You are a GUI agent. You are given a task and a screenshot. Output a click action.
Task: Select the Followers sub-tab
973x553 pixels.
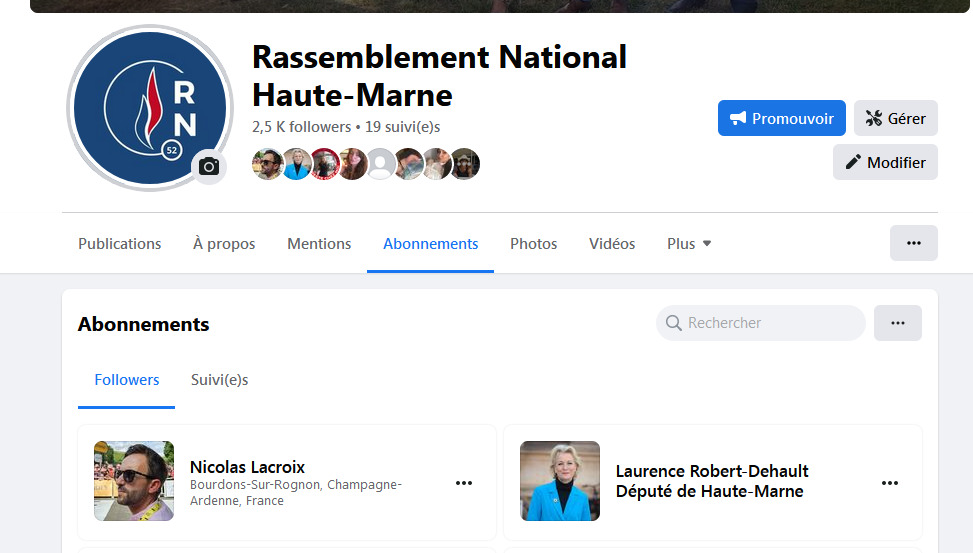click(127, 380)
